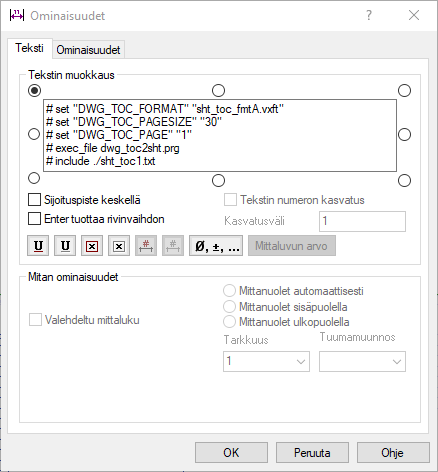The height and width of the screenshot is (472, 438).
Task: Confirm with the OK button
Action: [231, 453]
